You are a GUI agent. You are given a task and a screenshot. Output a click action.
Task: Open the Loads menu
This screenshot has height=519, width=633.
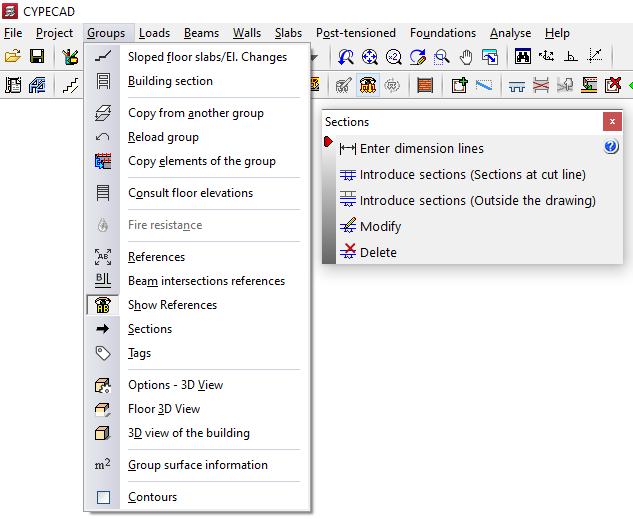154,33
